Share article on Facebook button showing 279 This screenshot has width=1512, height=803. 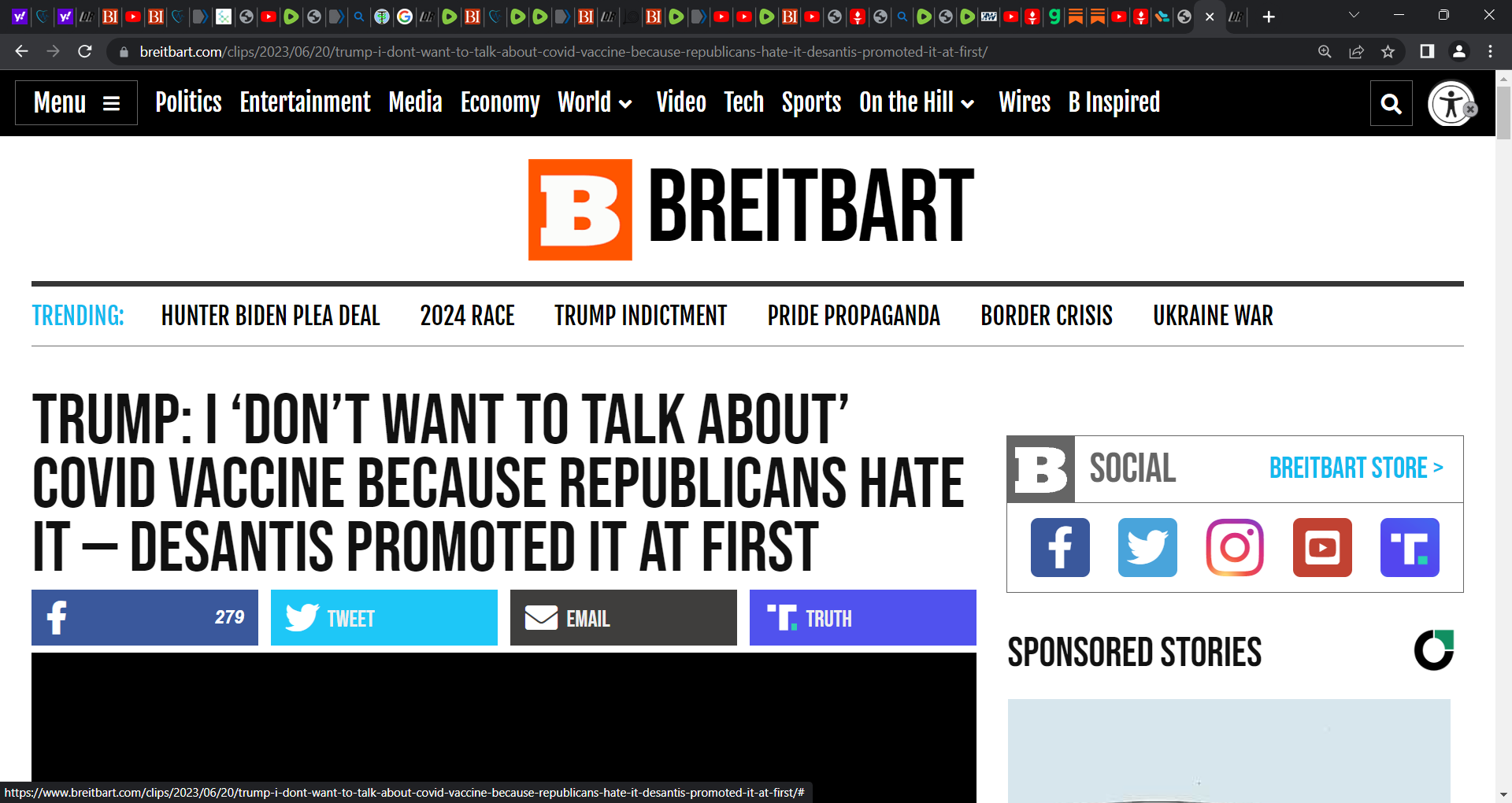145,618
